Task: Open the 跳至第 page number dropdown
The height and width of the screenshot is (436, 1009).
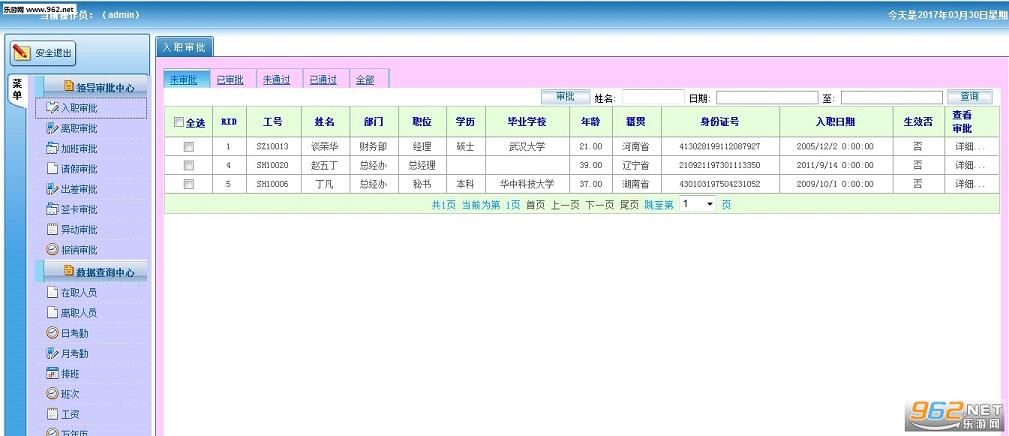Action: pyautogui.click(x=698, y=204)
